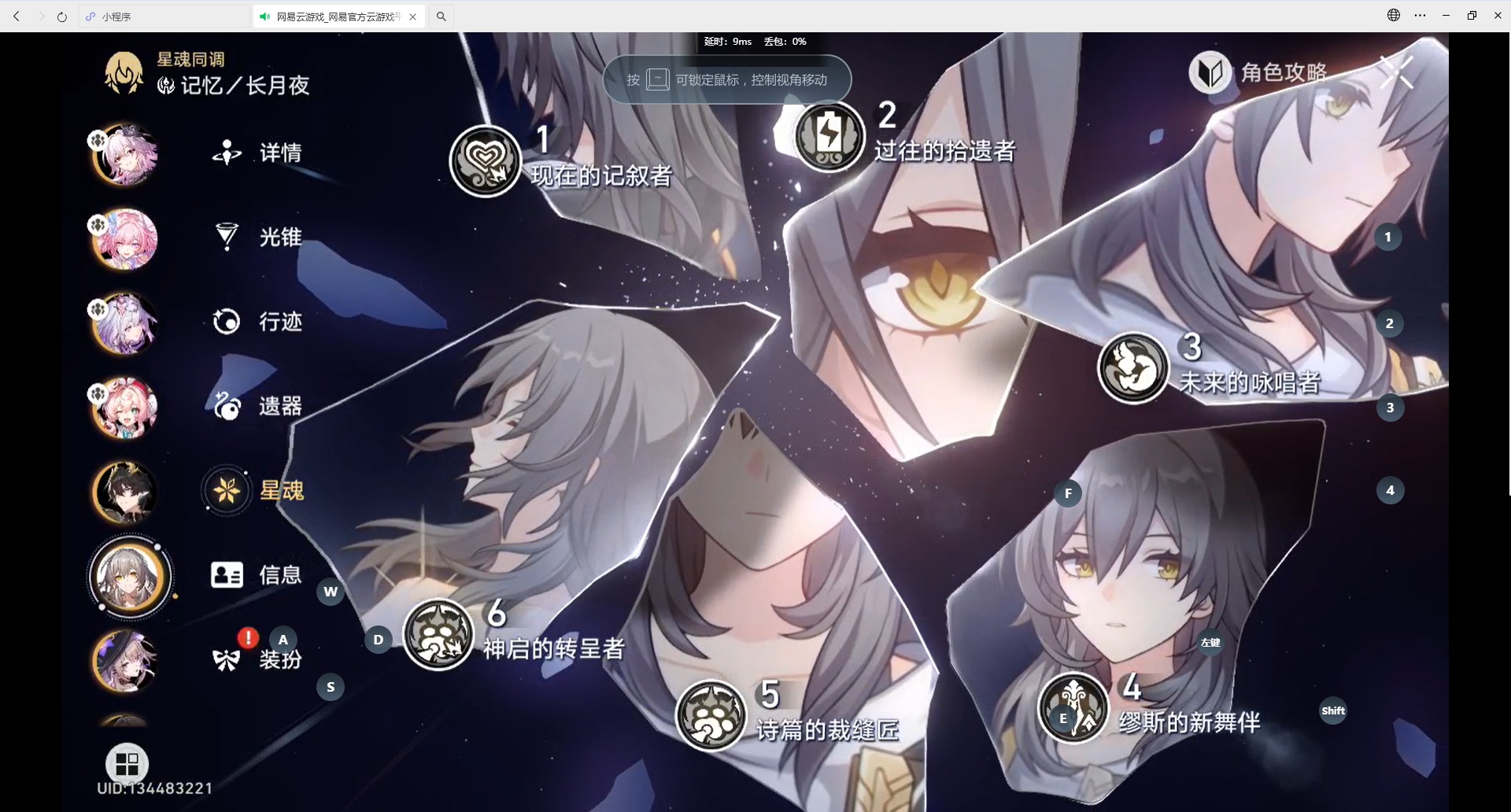1511x812 pixels.
Task: Close the 网易云游戏 tab
Action: [412, 17]
